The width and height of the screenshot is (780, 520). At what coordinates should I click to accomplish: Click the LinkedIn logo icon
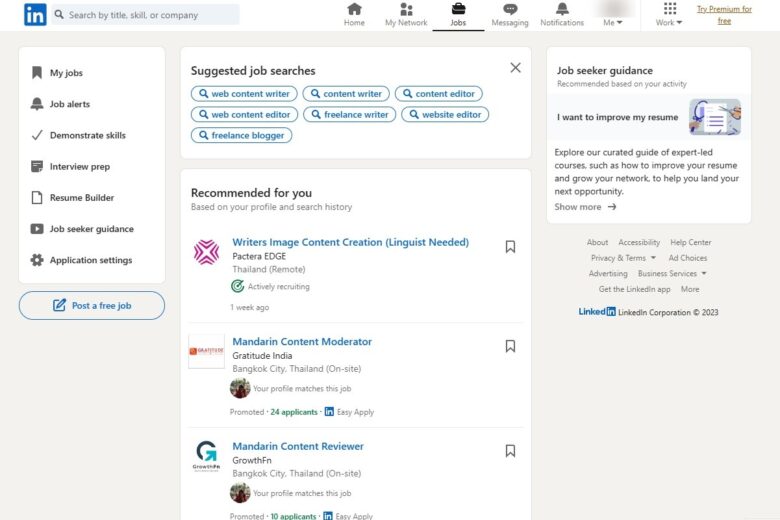tap(35, 15)
